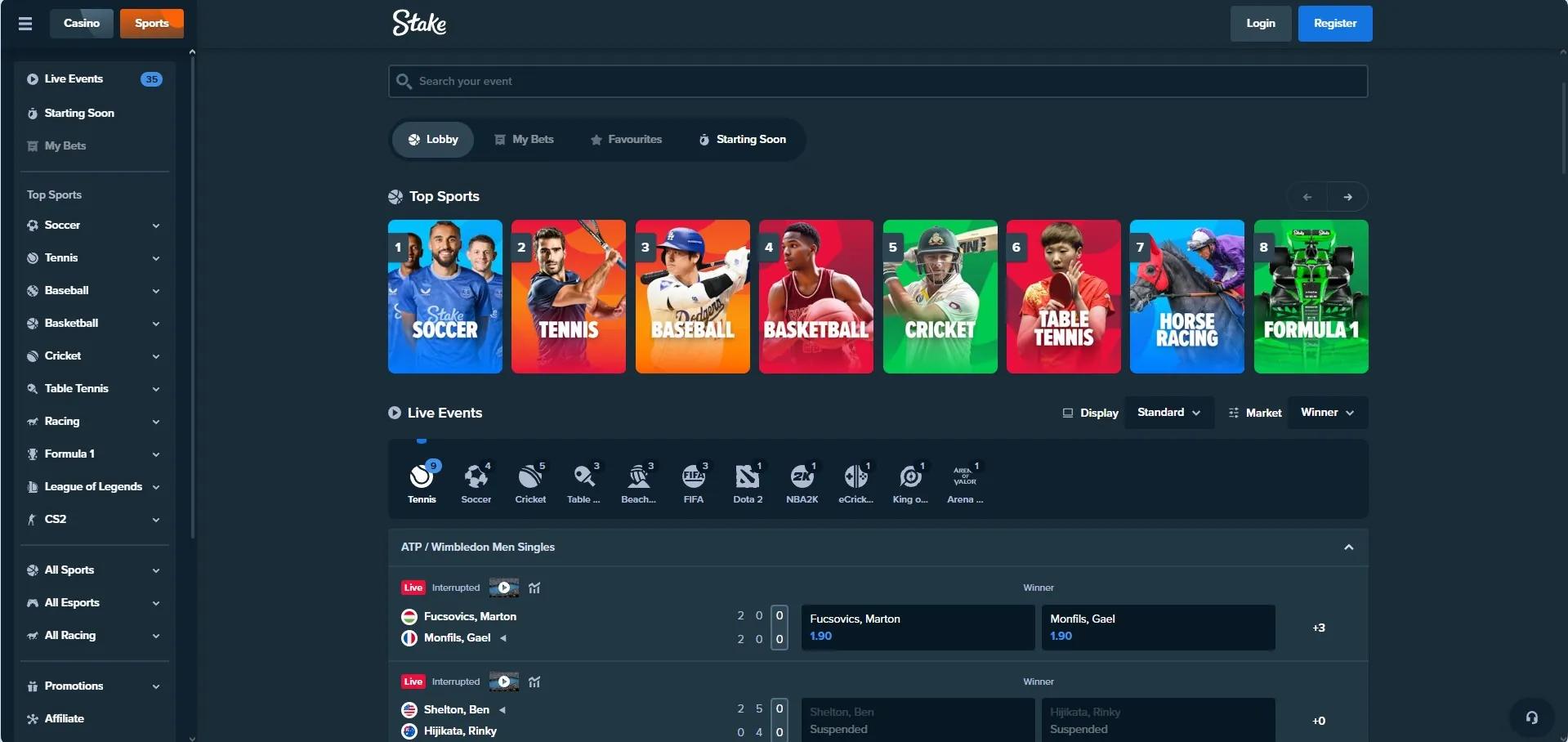Switch to the Sports section
Image resolution: width=1568 pixels, height=742 pixels.
[151, 23]
